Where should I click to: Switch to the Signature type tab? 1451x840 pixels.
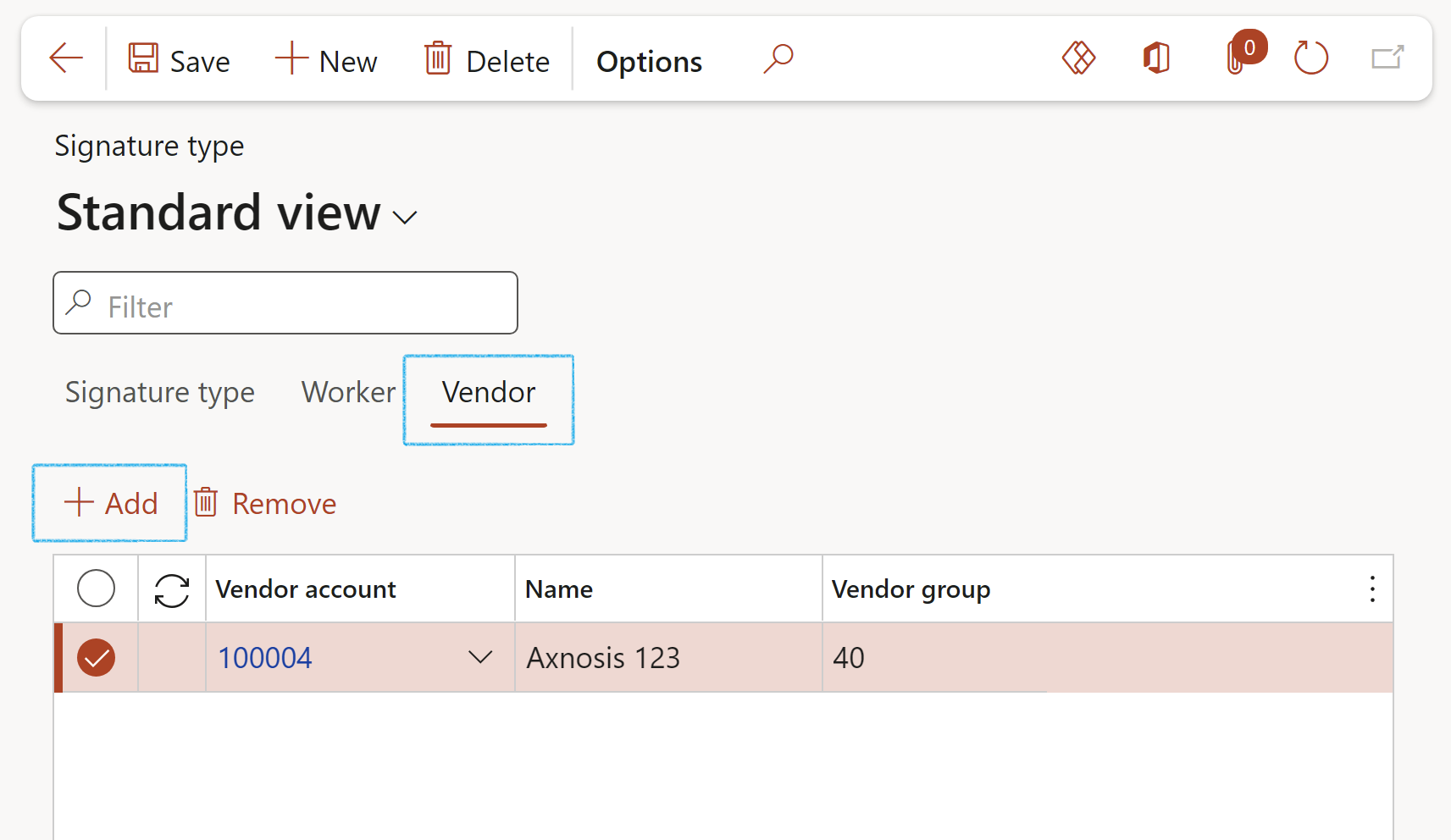tap(159, 392)
